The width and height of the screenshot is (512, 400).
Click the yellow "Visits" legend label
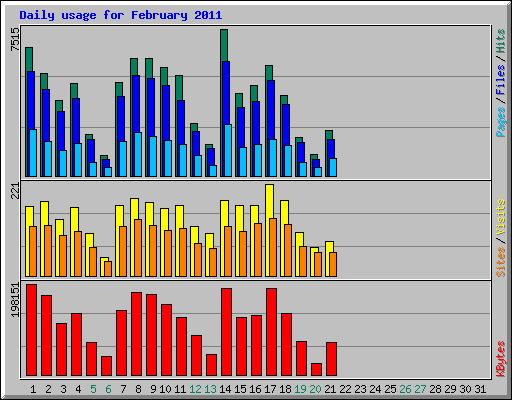point(500,217)
